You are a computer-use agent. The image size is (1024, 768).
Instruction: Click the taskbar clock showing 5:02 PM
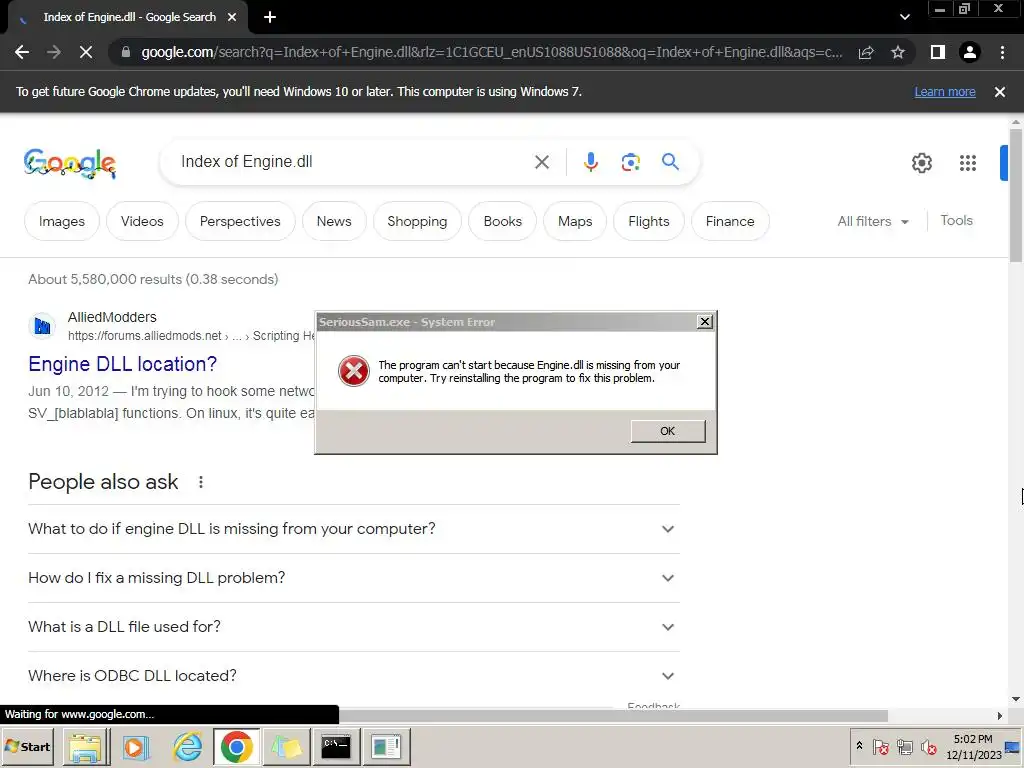[973, 746]
